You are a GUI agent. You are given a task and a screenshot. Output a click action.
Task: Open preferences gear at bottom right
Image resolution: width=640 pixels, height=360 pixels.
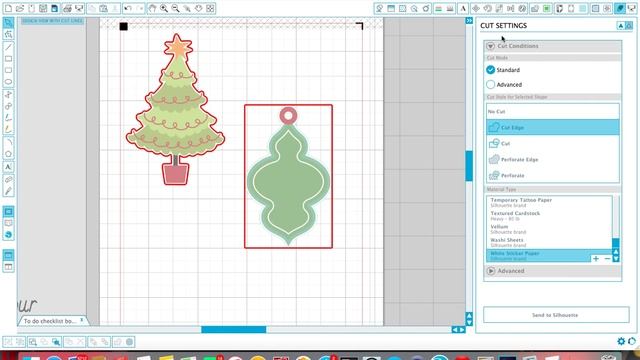621,341
